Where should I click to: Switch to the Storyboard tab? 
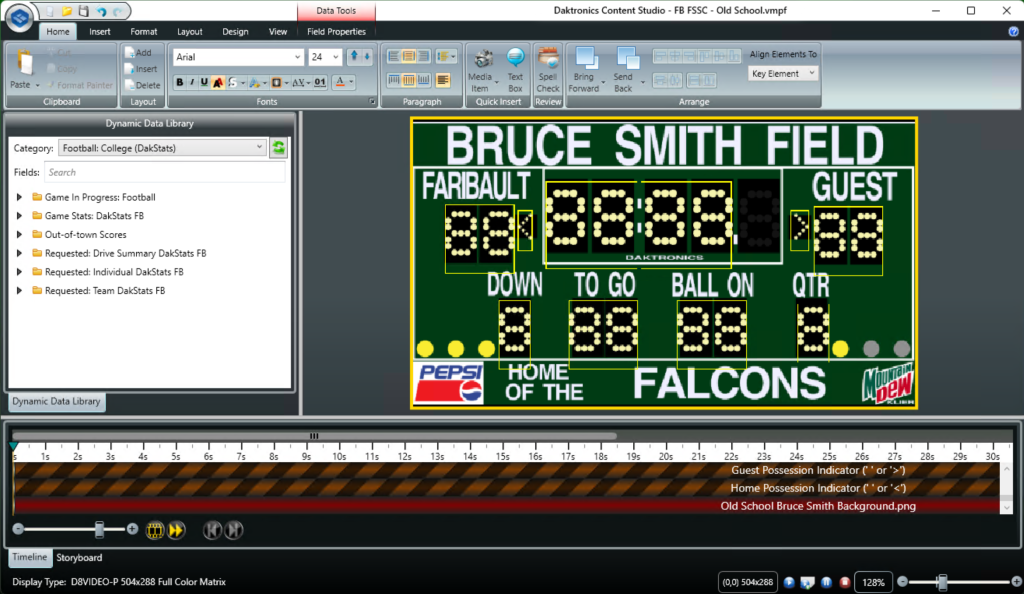click(79, 557)
